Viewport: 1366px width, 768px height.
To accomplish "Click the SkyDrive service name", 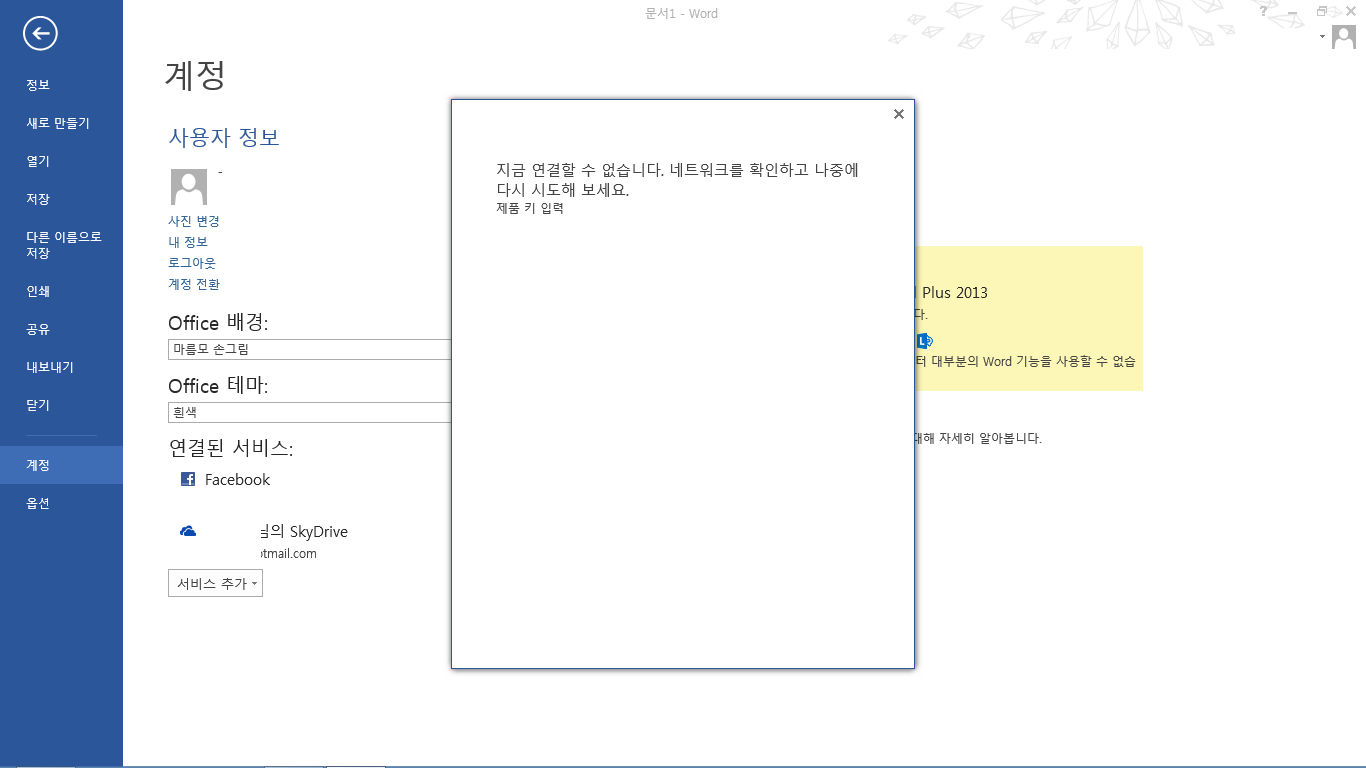I will click(303, 532).
